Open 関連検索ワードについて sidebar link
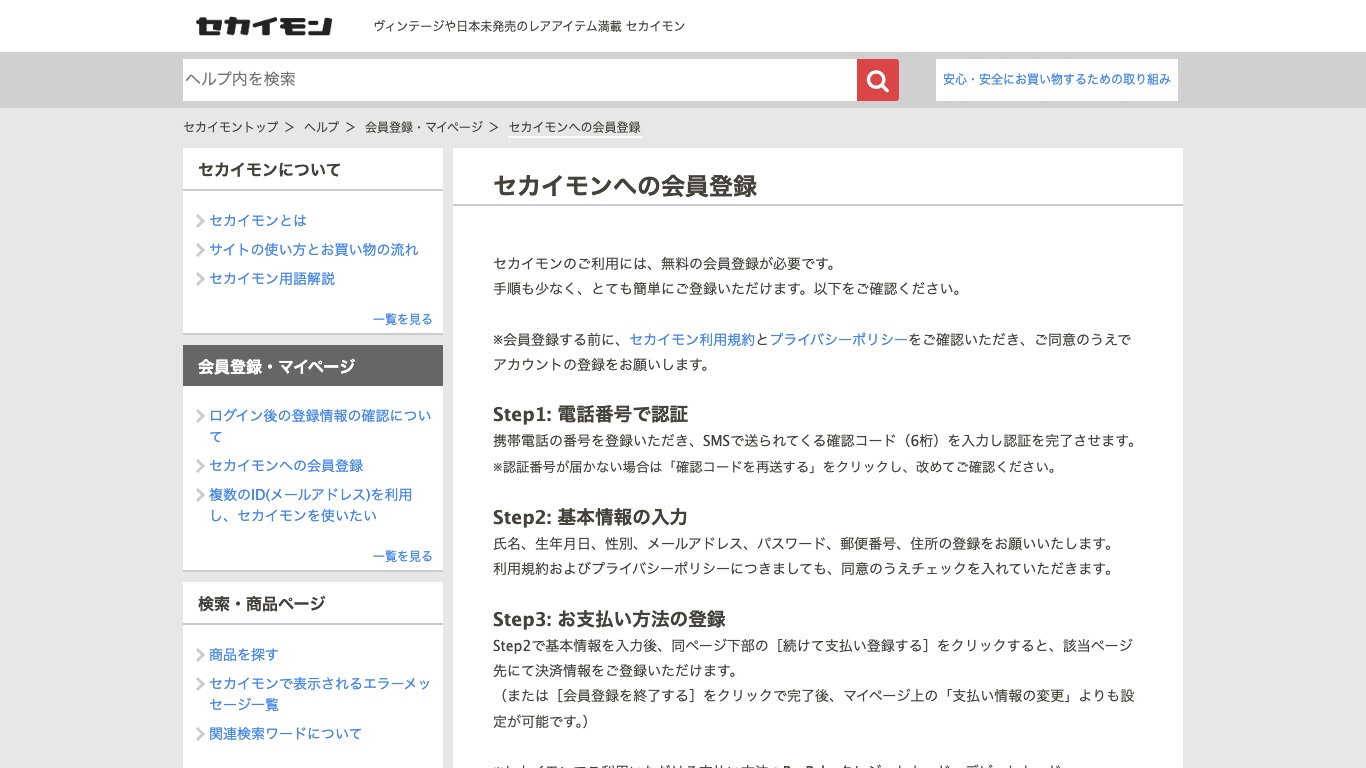Image resolution: width=1366 pixels, height=768 pixels. 286,734
